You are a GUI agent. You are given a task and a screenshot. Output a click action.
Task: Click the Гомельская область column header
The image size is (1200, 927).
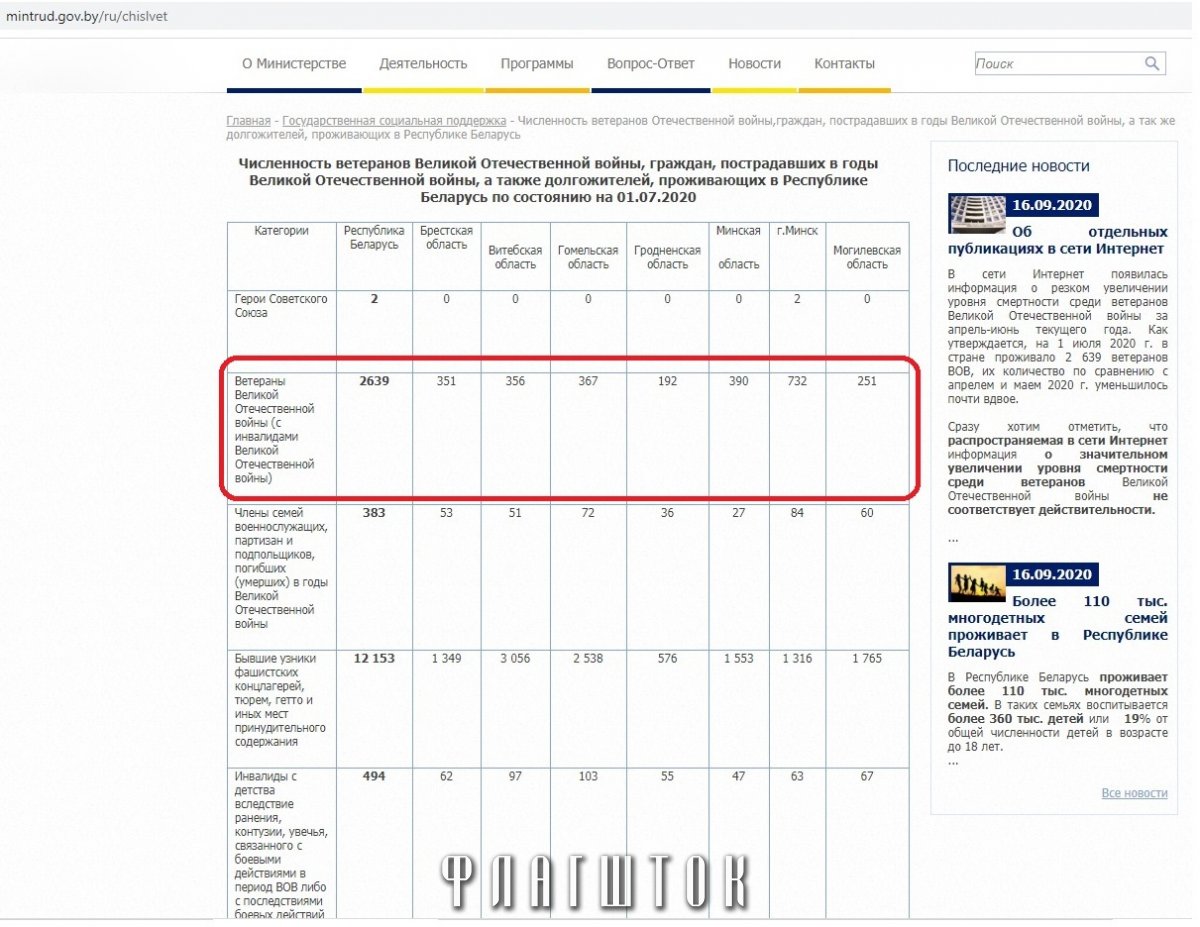point(588,258)
